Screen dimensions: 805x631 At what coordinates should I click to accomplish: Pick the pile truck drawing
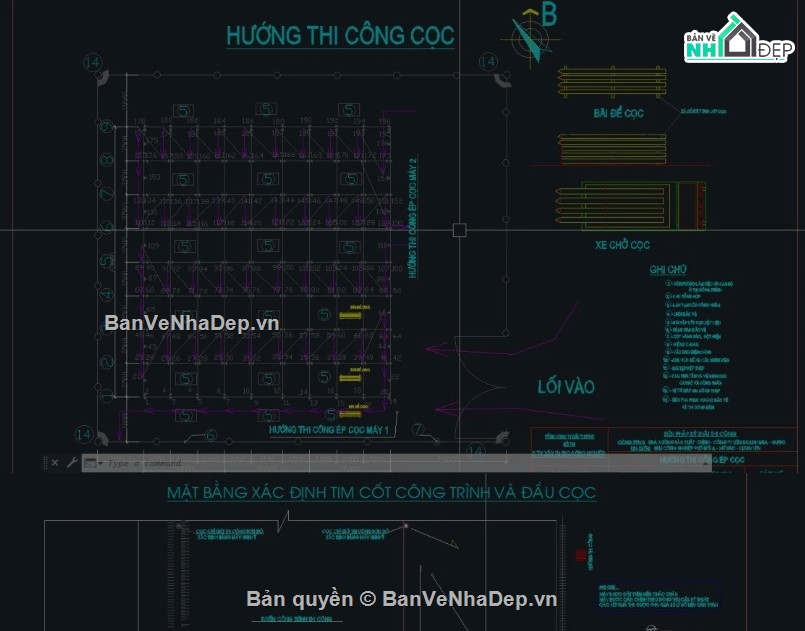630,205
